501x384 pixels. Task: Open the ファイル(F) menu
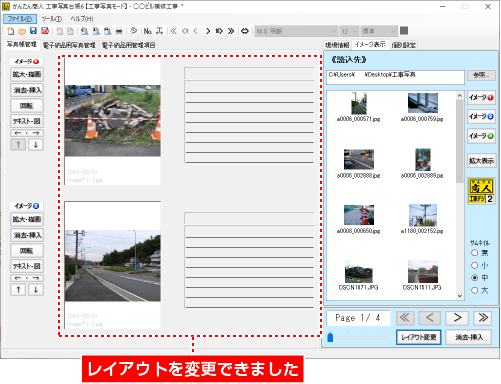click(20, 19)
